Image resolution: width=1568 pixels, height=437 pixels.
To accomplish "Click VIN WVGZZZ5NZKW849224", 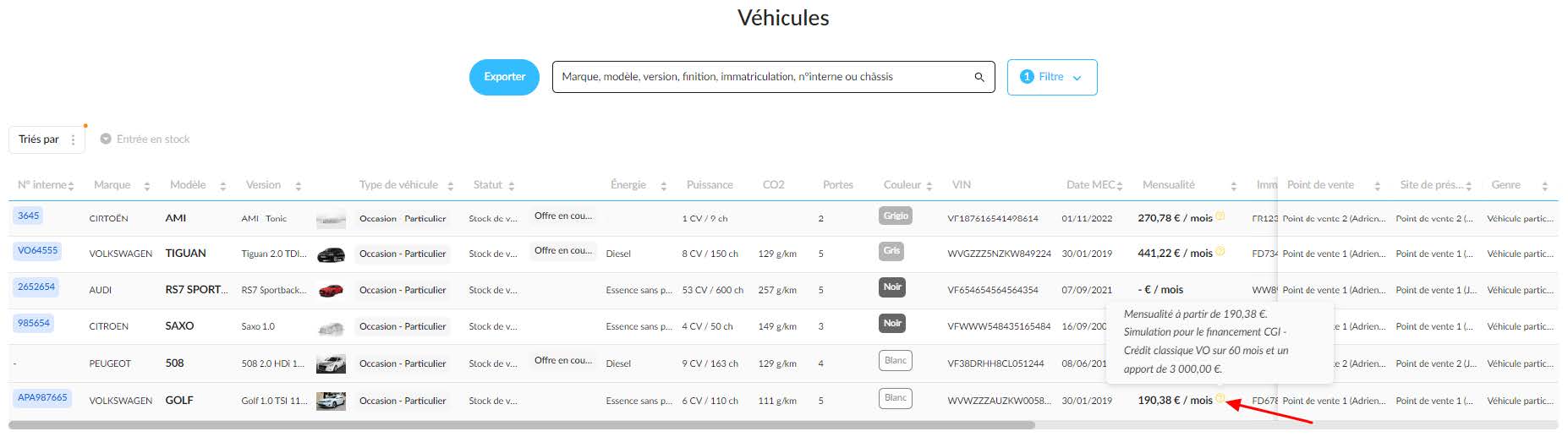I will click(1000, 254).
